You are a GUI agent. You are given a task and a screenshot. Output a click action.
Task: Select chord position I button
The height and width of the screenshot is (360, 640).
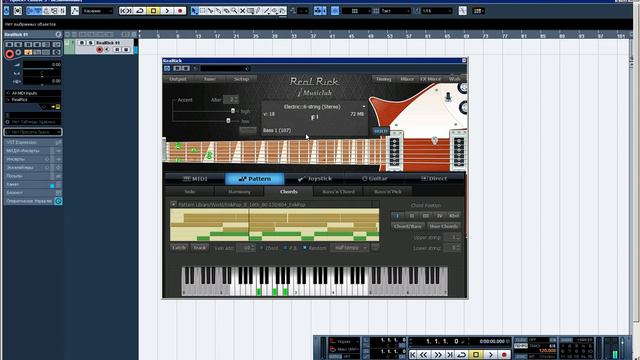(398, 216)
